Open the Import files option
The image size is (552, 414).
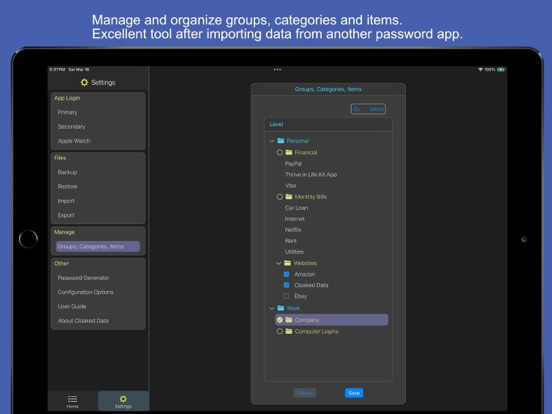tap(66, 201)
